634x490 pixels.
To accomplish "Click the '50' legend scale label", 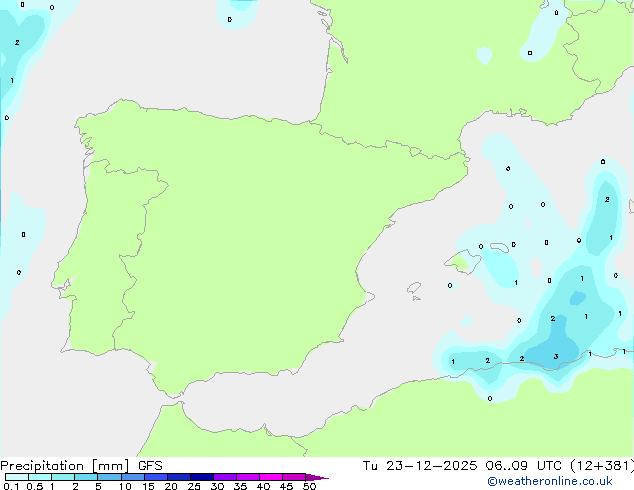I will coord(309,486).
